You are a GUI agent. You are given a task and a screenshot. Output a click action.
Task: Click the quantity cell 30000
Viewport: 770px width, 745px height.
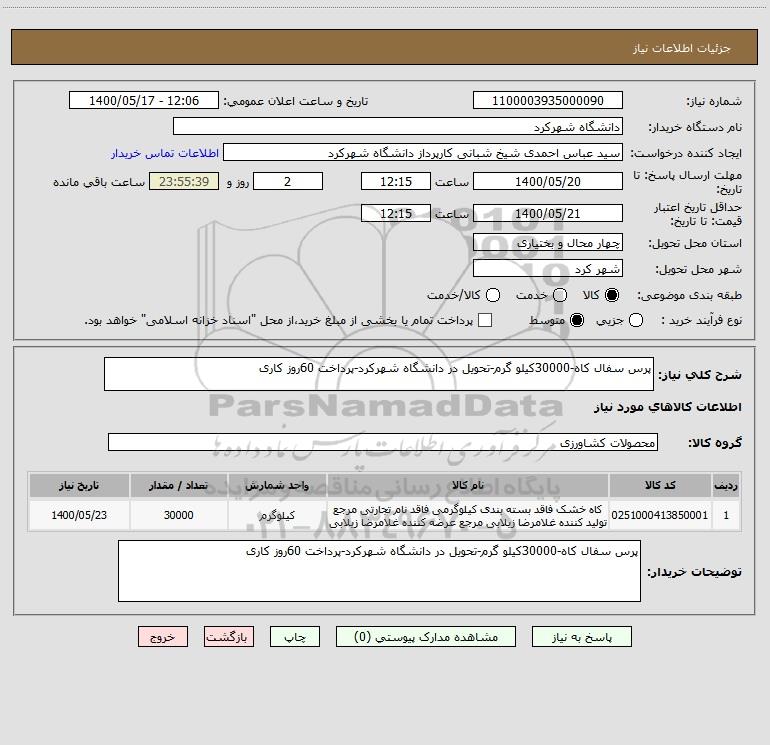click(179, 515)
